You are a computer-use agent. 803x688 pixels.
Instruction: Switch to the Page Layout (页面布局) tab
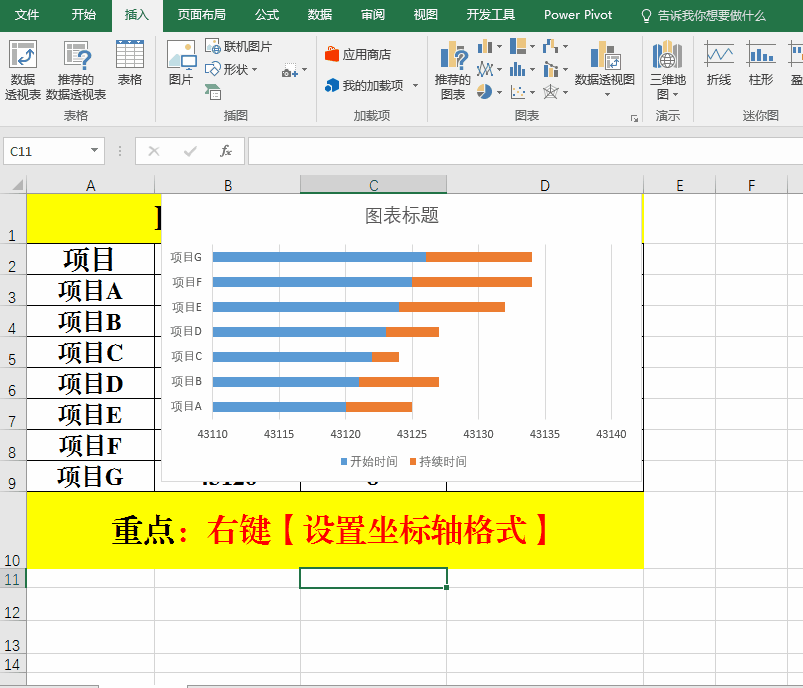tap(201, 15)
